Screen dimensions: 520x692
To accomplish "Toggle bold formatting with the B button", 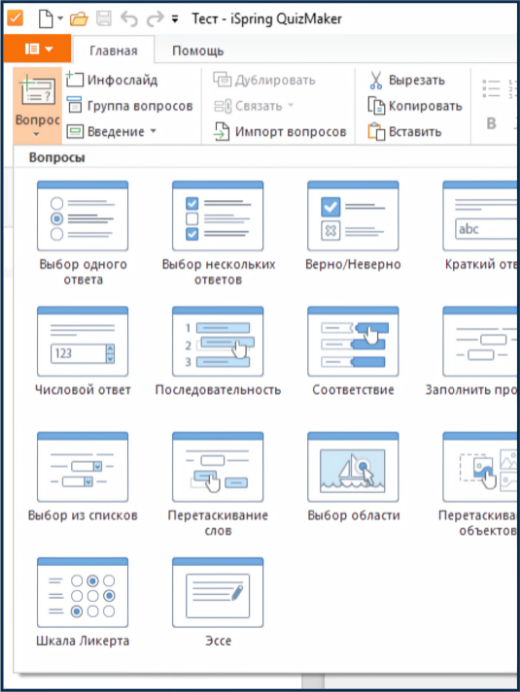I will coord(491,124).
